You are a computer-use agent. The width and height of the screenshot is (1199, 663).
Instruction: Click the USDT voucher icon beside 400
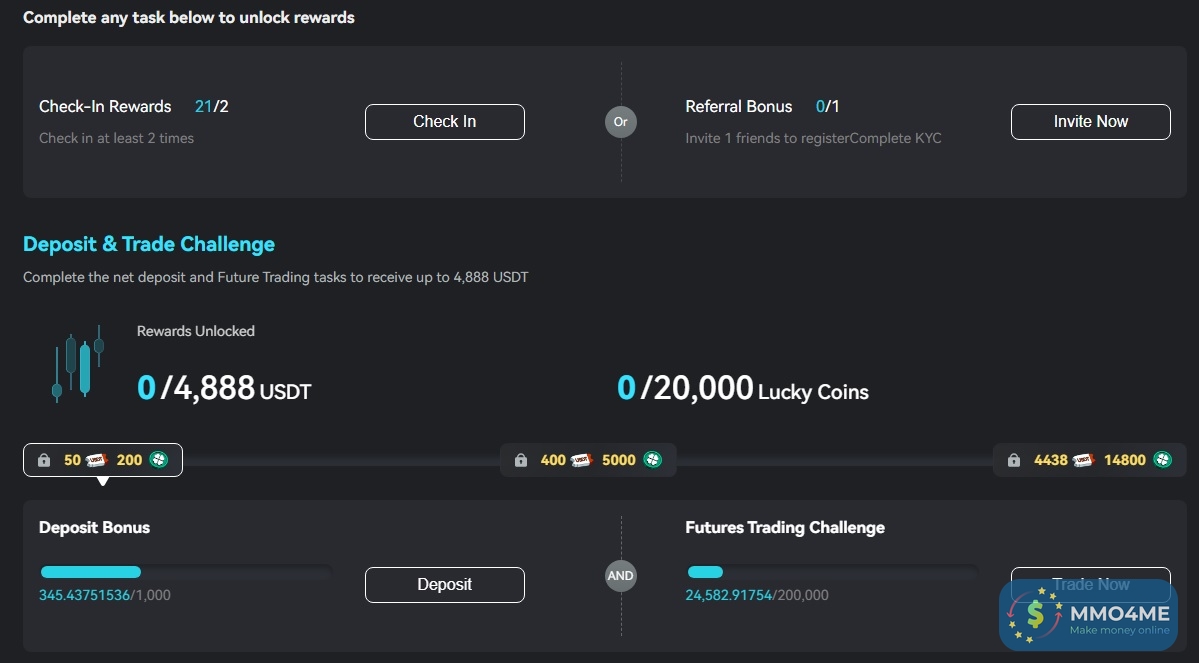click(582, 460)
